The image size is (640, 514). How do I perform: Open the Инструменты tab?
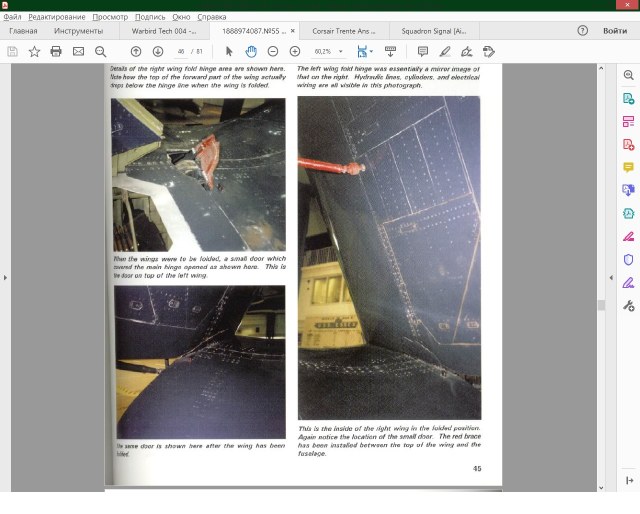pyautogui.click(x=79, y=31)
